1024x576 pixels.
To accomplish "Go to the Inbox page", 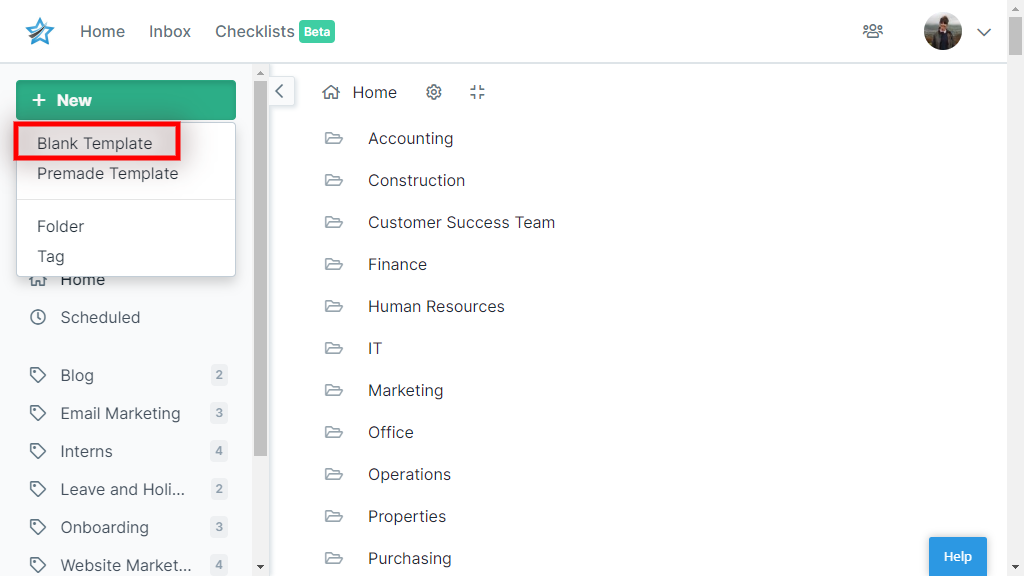I will tap(170, 31).
